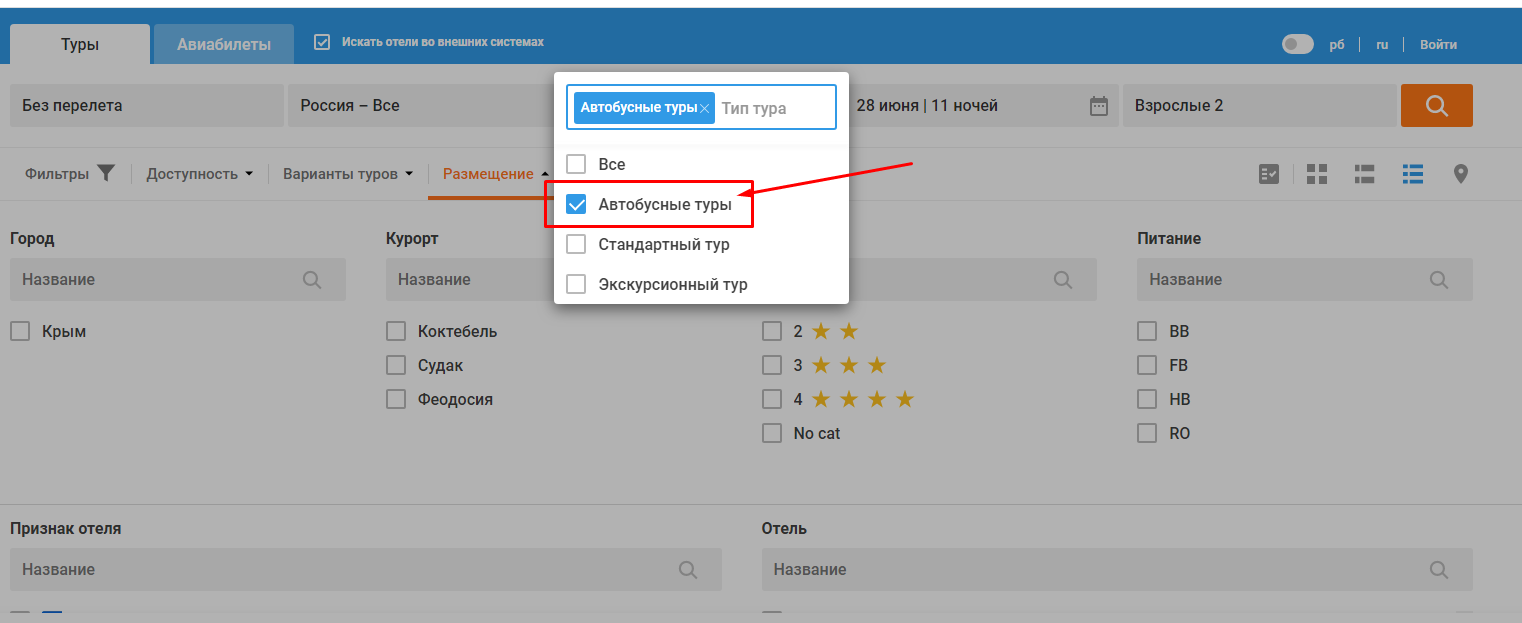Focus the Признак отеля Название field
This screenshot has width=1522, height=623.
pyautogui.click(x=366, y=569)
